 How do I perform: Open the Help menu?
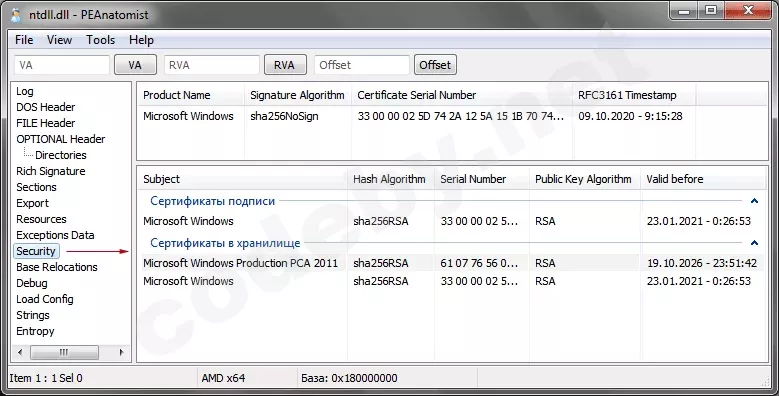[141, 40]
